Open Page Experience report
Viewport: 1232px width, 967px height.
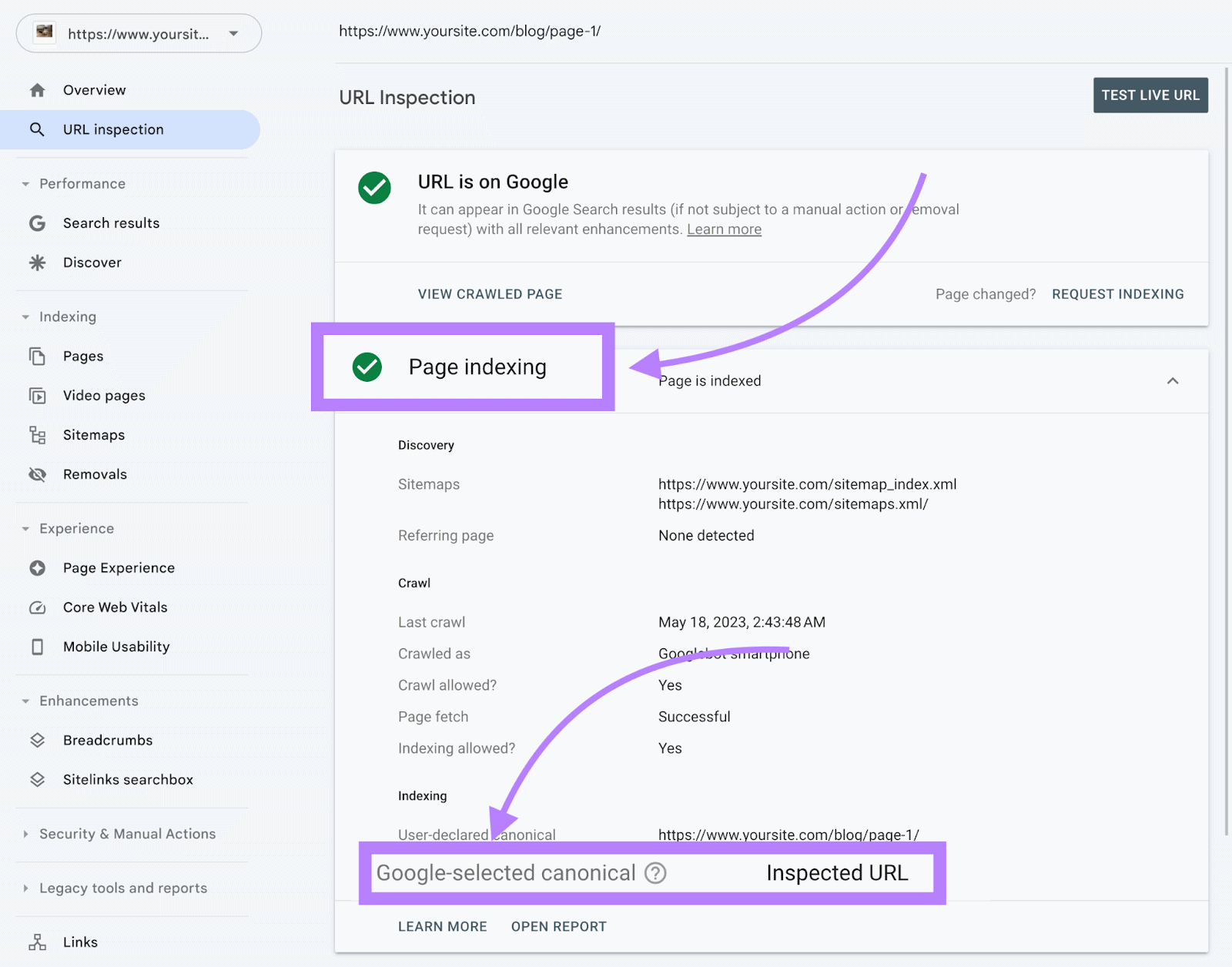tap(131, 568)
